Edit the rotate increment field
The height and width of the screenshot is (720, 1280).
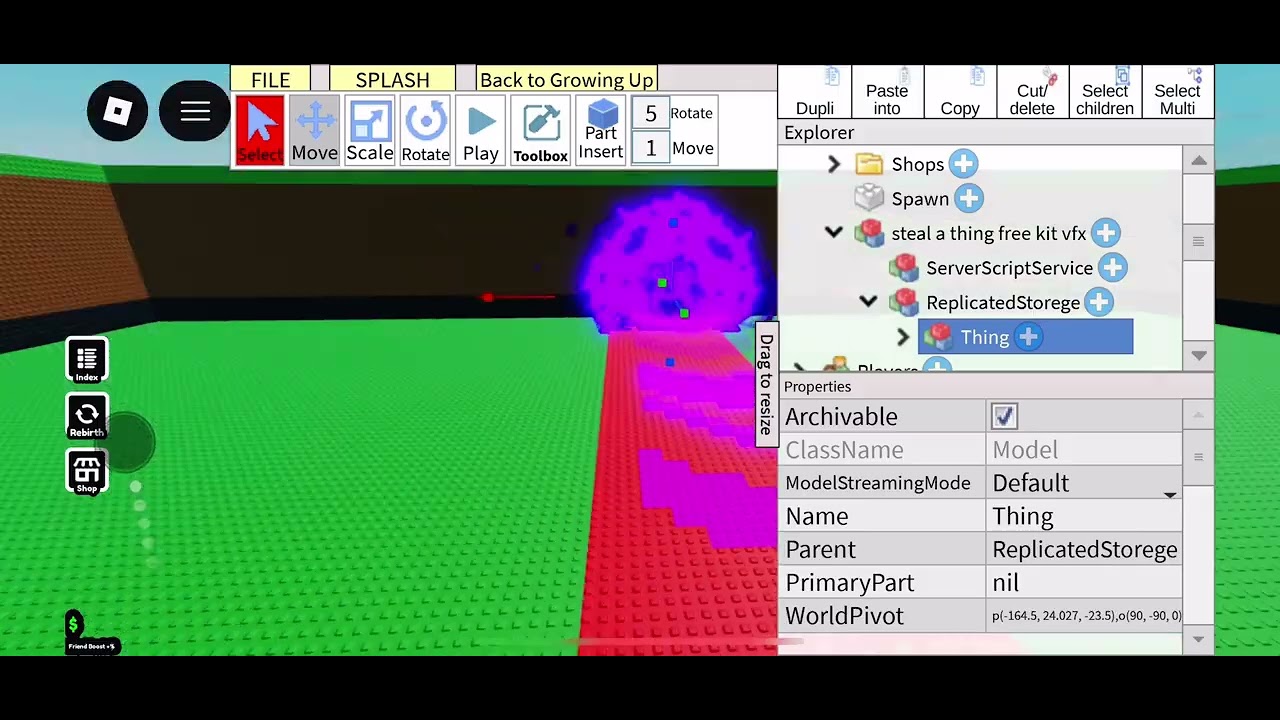tap(651, 113)
